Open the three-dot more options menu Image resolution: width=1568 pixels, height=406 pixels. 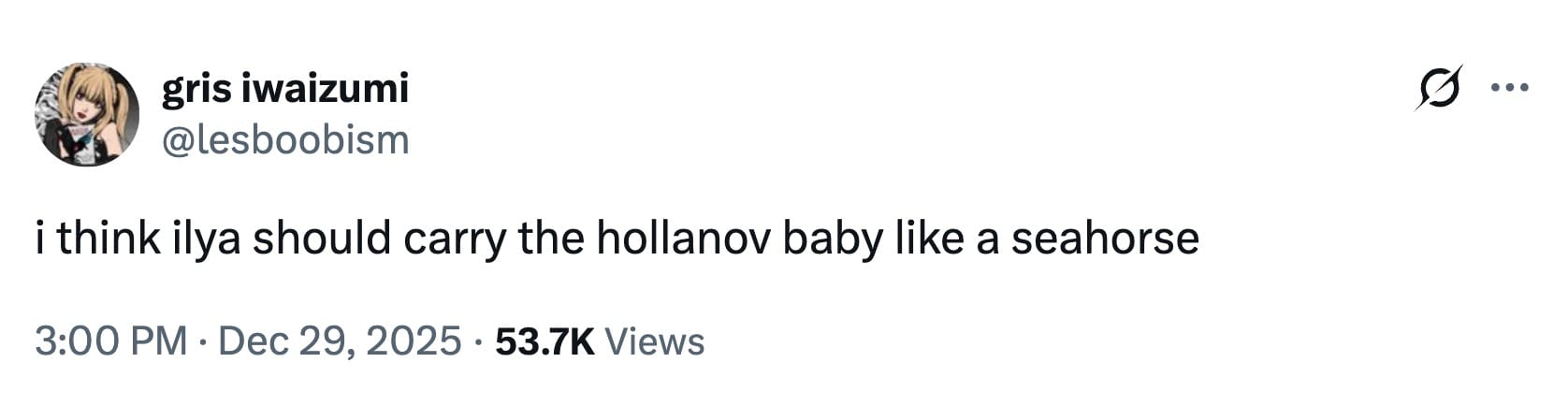1509,89
